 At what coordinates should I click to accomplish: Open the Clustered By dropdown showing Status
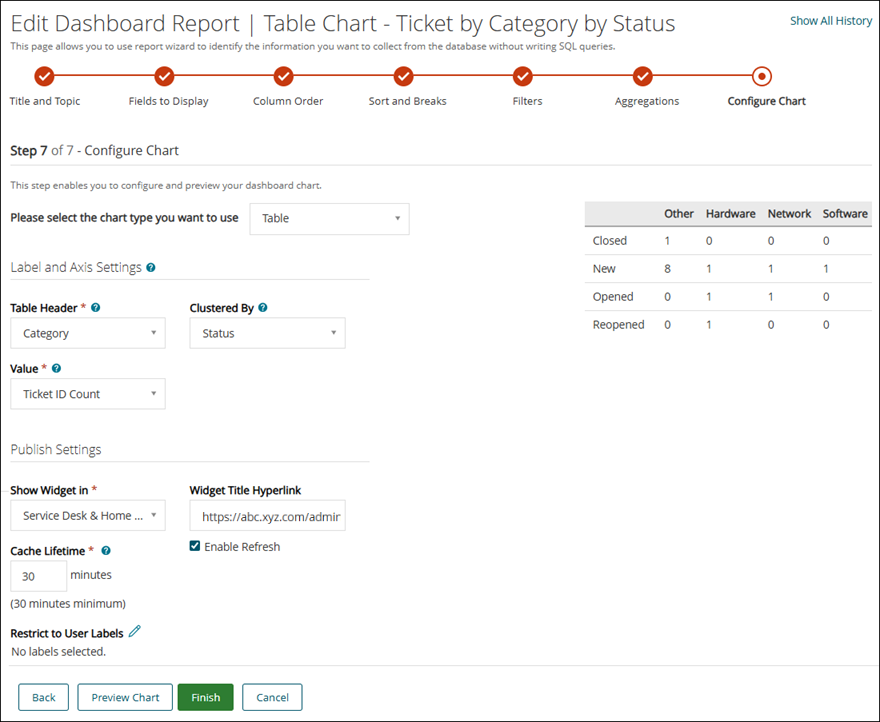pos(267,333)
